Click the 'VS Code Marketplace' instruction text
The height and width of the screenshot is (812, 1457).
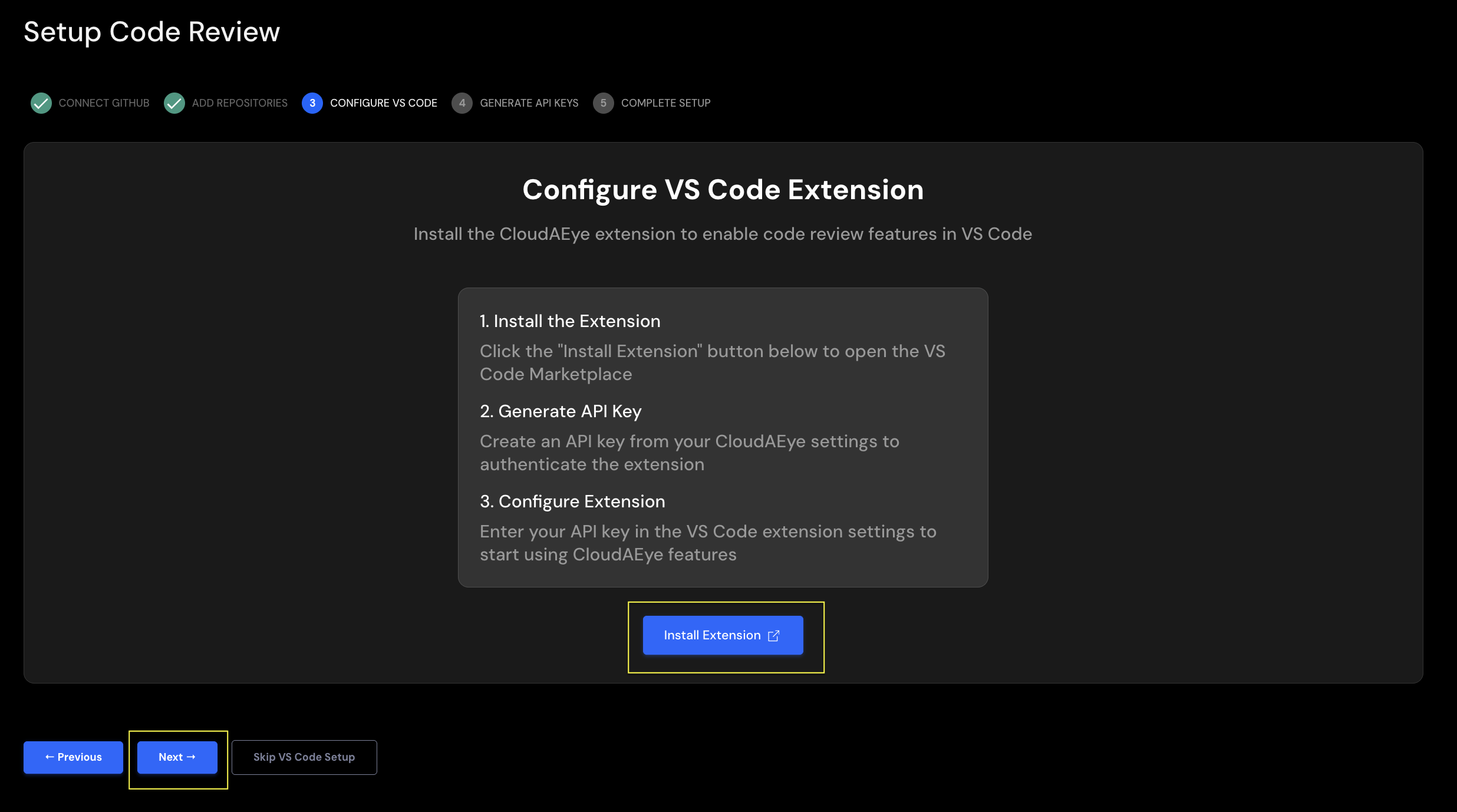tap(713, 362)
